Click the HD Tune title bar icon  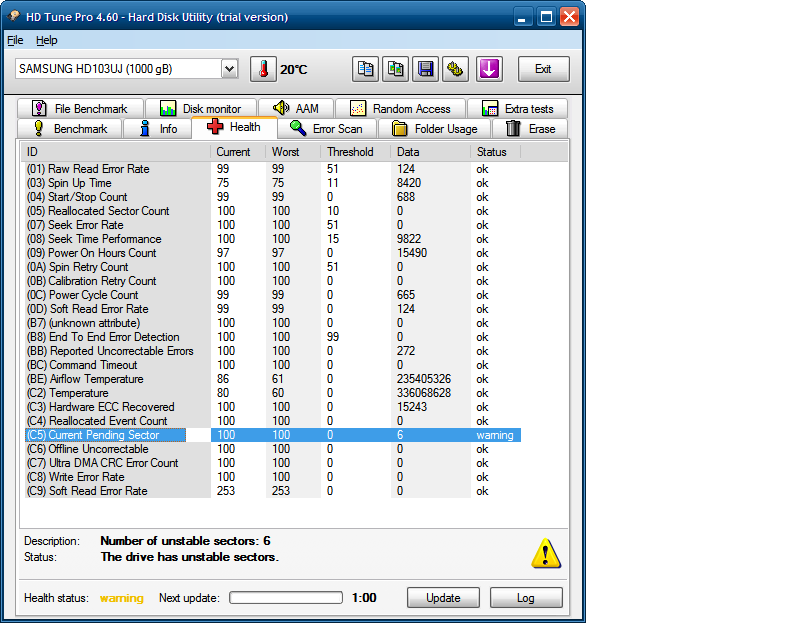pos(13,16)
